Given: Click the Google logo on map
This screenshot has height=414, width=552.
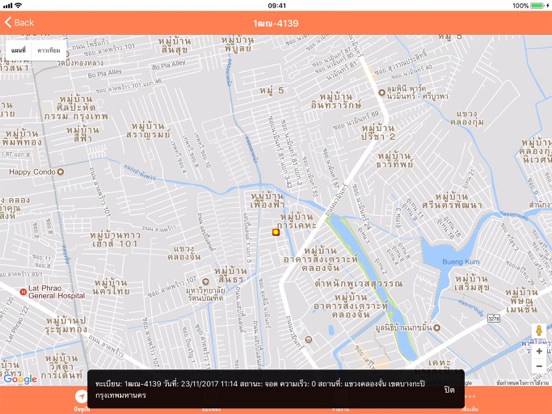Looking at the screenshot, I should pyautogui.click(x=20, y=379).
